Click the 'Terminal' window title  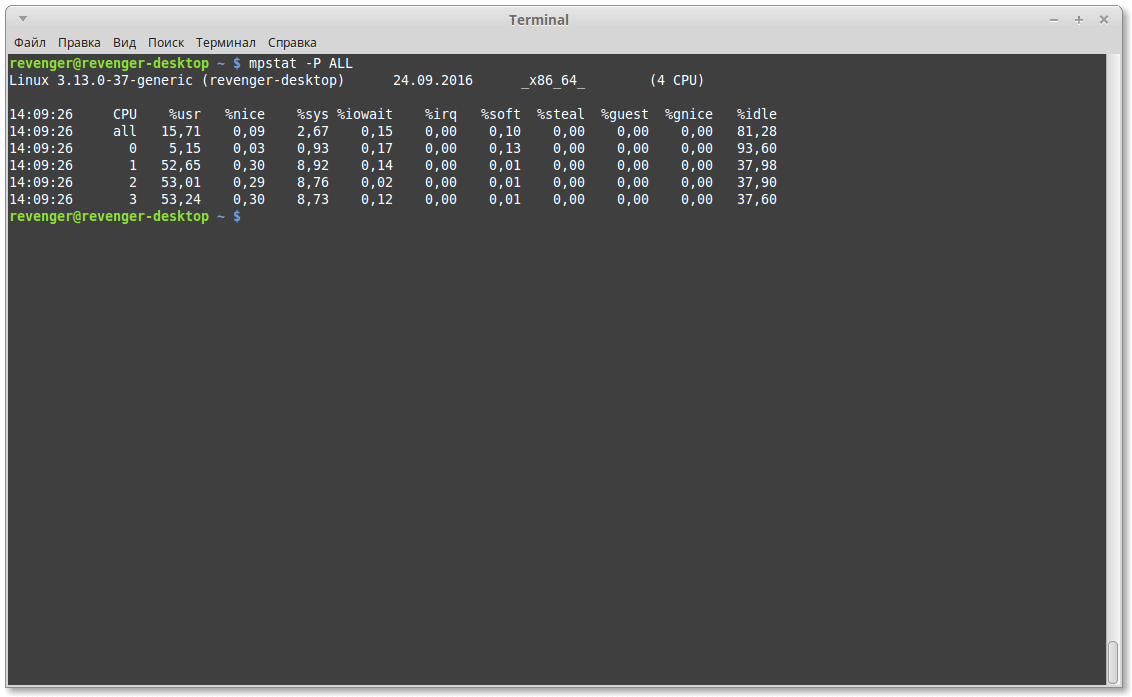click(x=539, y=20)
